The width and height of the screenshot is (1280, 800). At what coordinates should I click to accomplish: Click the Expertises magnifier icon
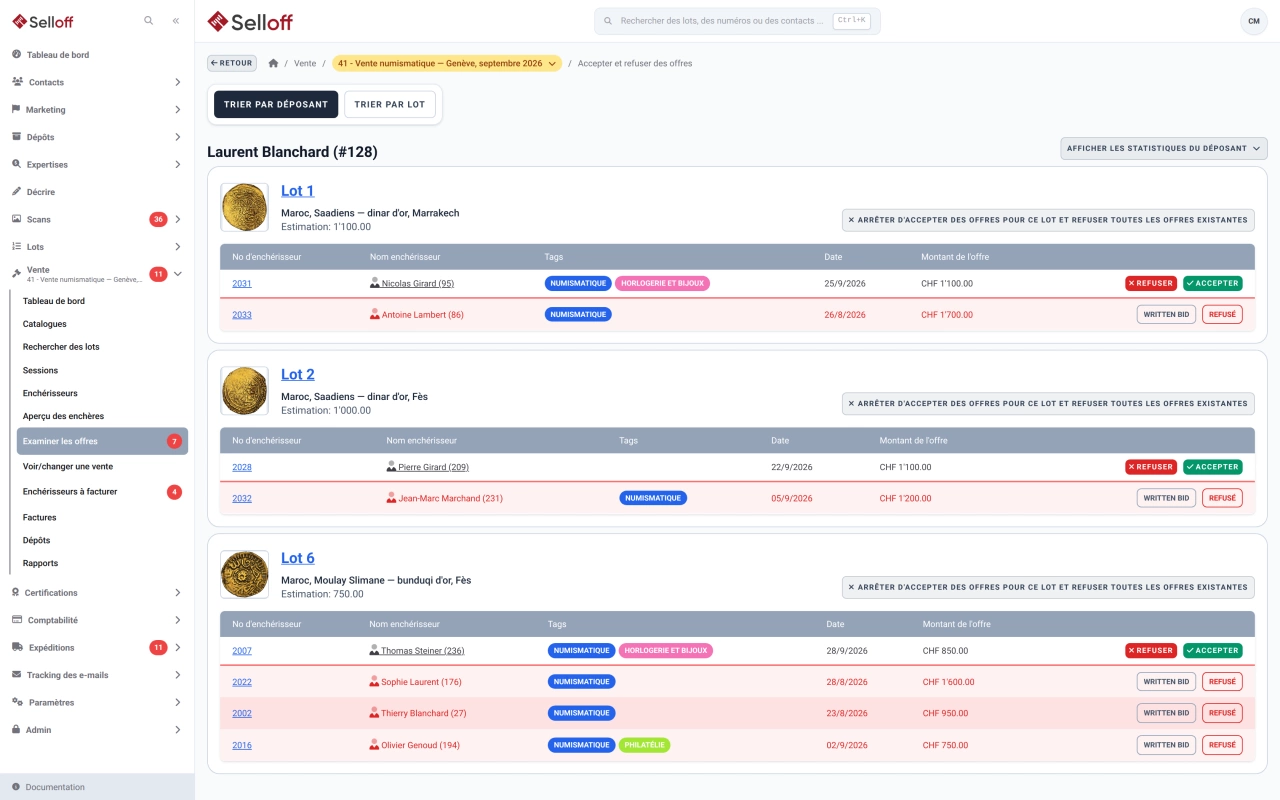16,164
